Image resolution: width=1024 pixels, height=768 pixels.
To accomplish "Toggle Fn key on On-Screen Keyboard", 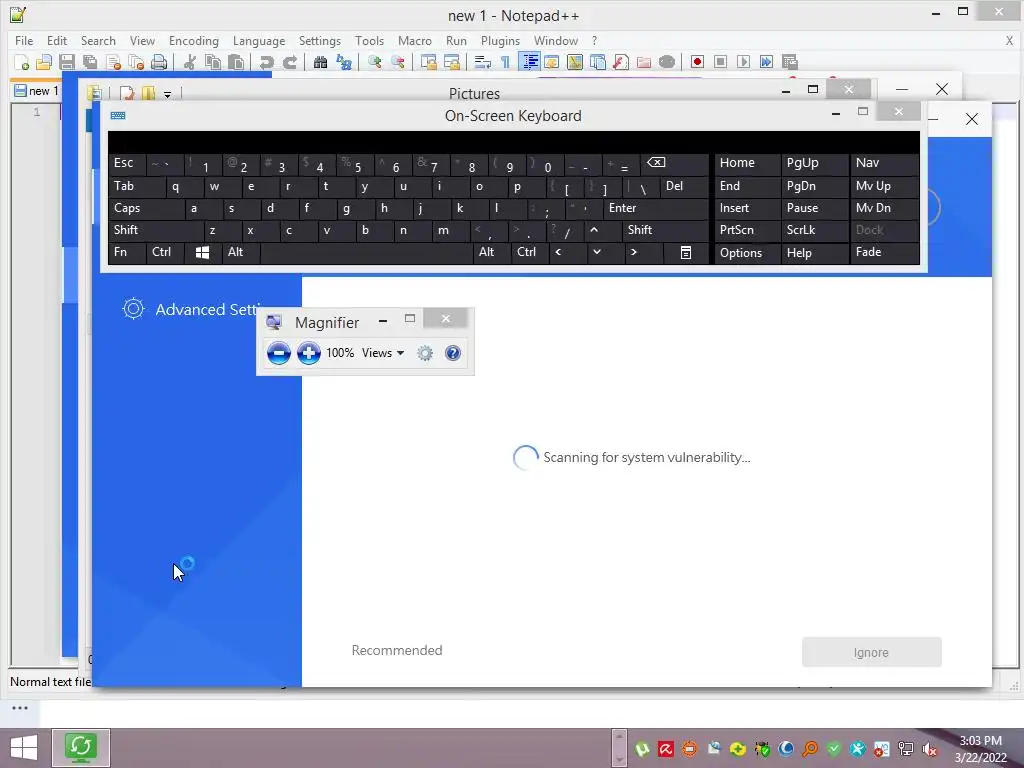I will tap(127, 252).
